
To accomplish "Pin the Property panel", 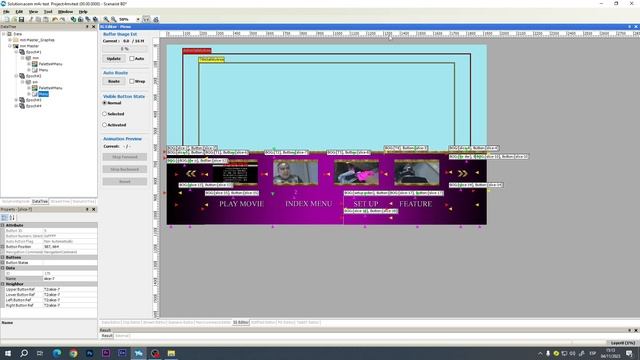I will (x=87, y=209).
